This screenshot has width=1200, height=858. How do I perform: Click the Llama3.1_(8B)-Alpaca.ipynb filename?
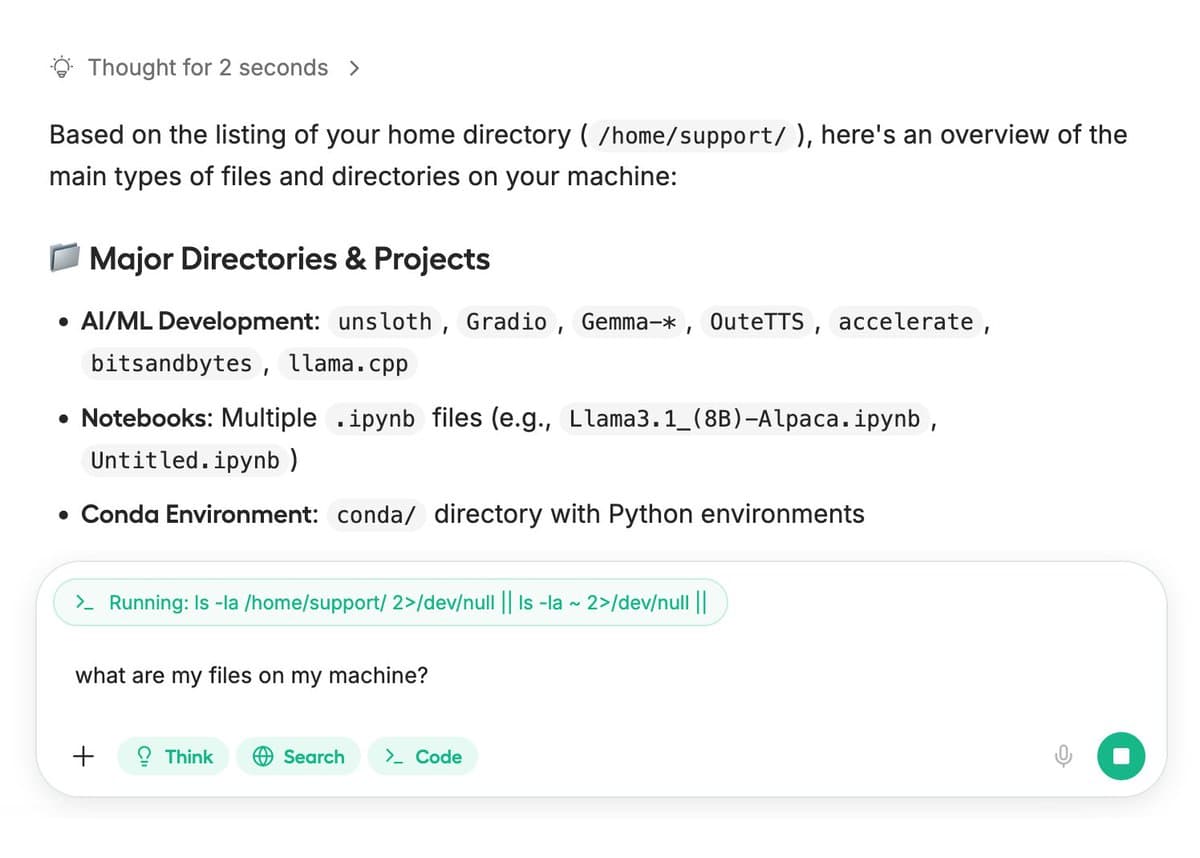[744, 418]
